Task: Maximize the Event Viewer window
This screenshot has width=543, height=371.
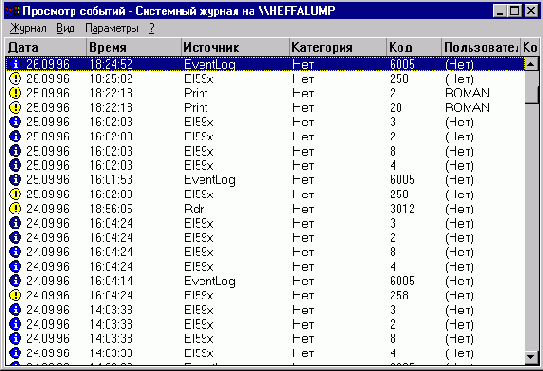Action: [514, 11]
